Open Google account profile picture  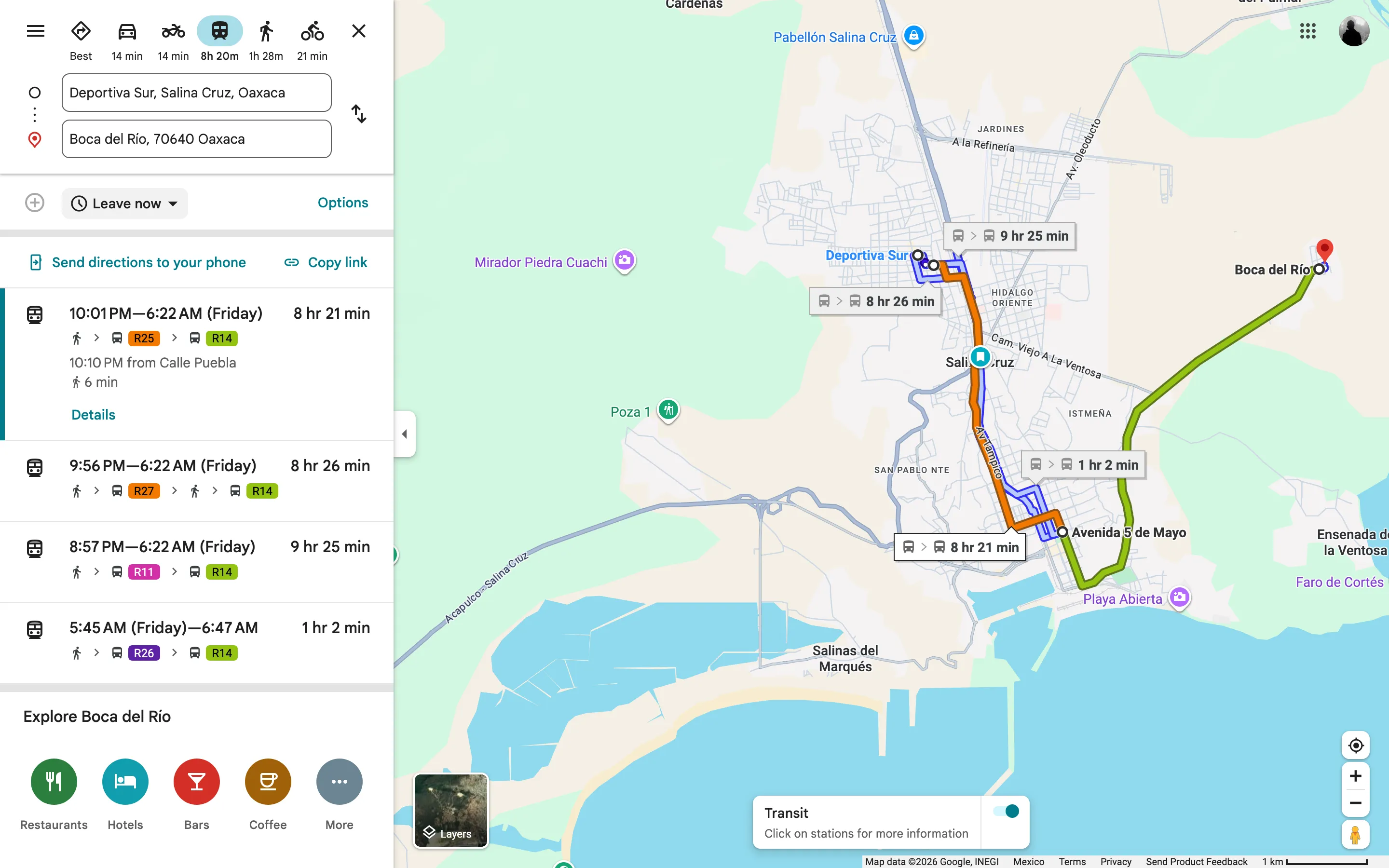[1354, 31]
